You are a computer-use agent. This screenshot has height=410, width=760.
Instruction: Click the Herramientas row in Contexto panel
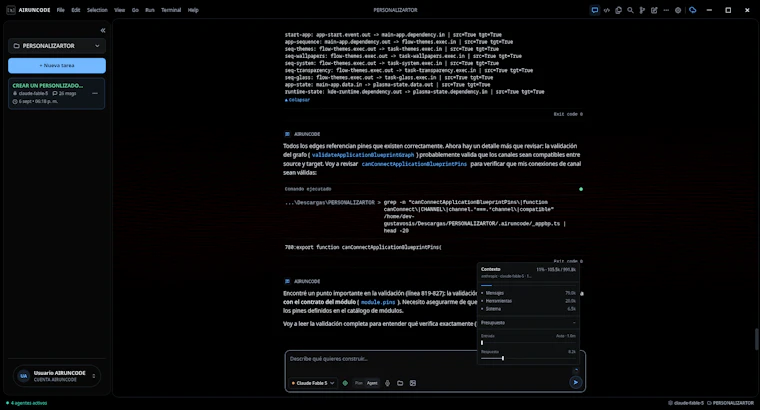pos(528,301)
